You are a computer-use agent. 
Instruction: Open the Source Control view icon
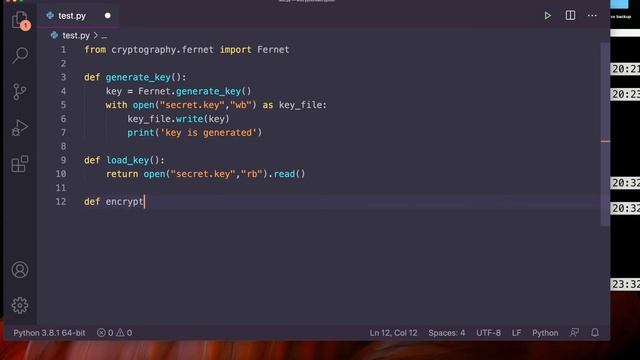[20, 92]
